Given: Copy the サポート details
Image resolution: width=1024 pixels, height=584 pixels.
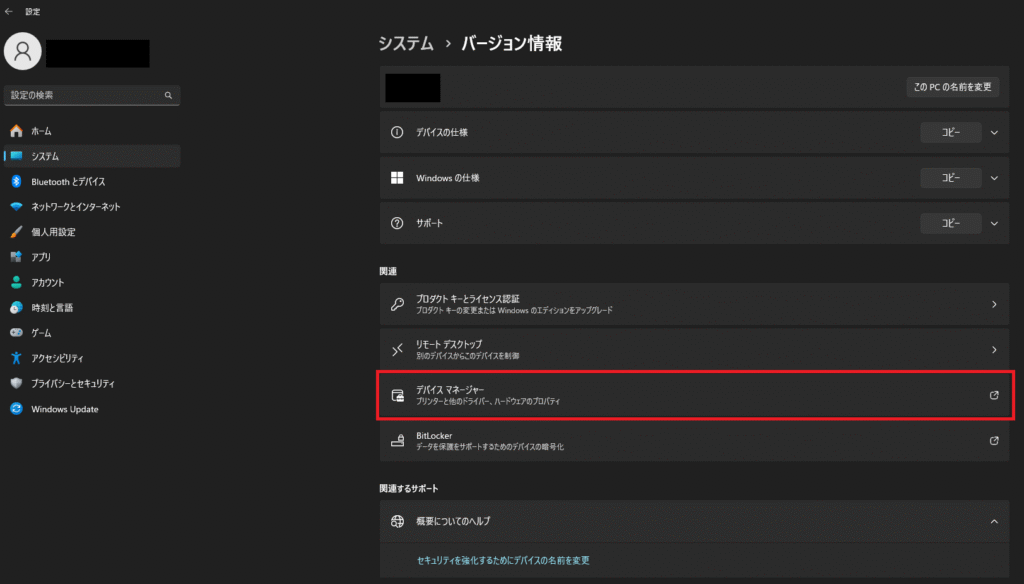Looking at the screenshot, I should 951,223.
